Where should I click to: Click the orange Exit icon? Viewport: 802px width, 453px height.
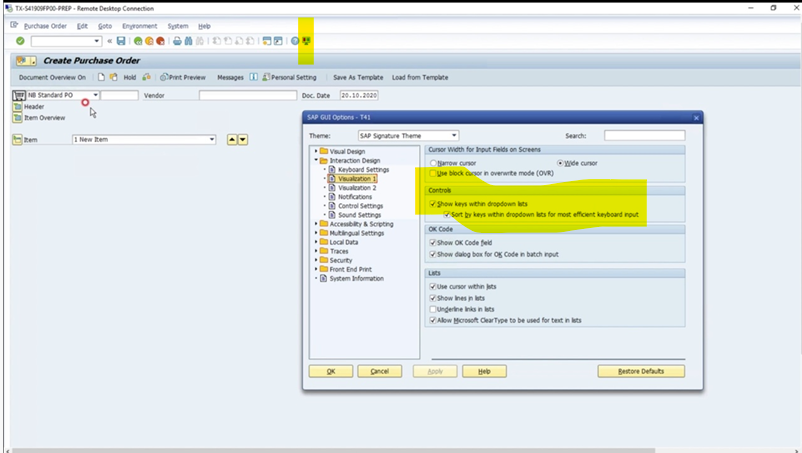click(149, 41)
